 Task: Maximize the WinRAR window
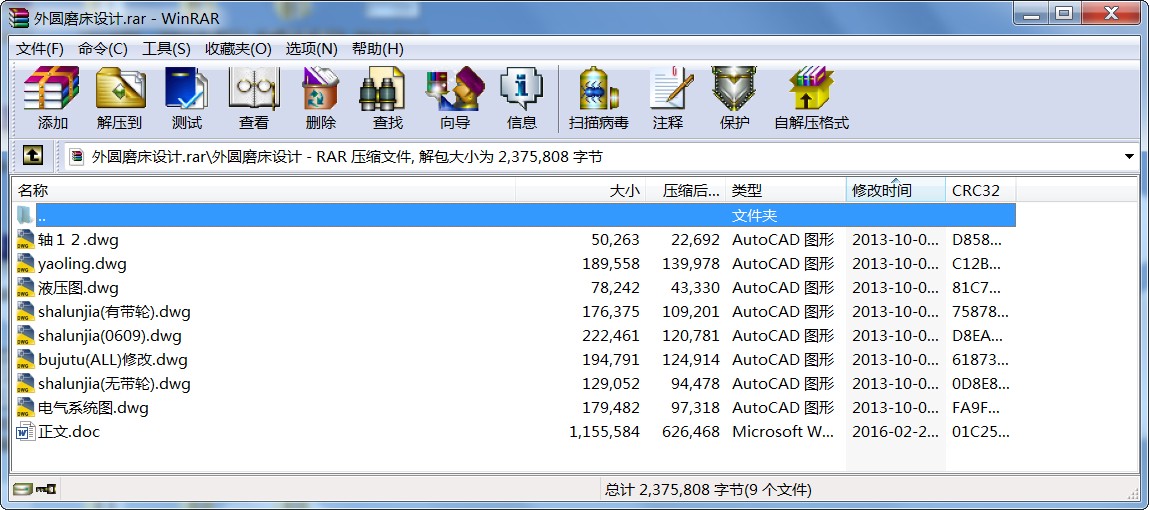tap(1065, 13)
